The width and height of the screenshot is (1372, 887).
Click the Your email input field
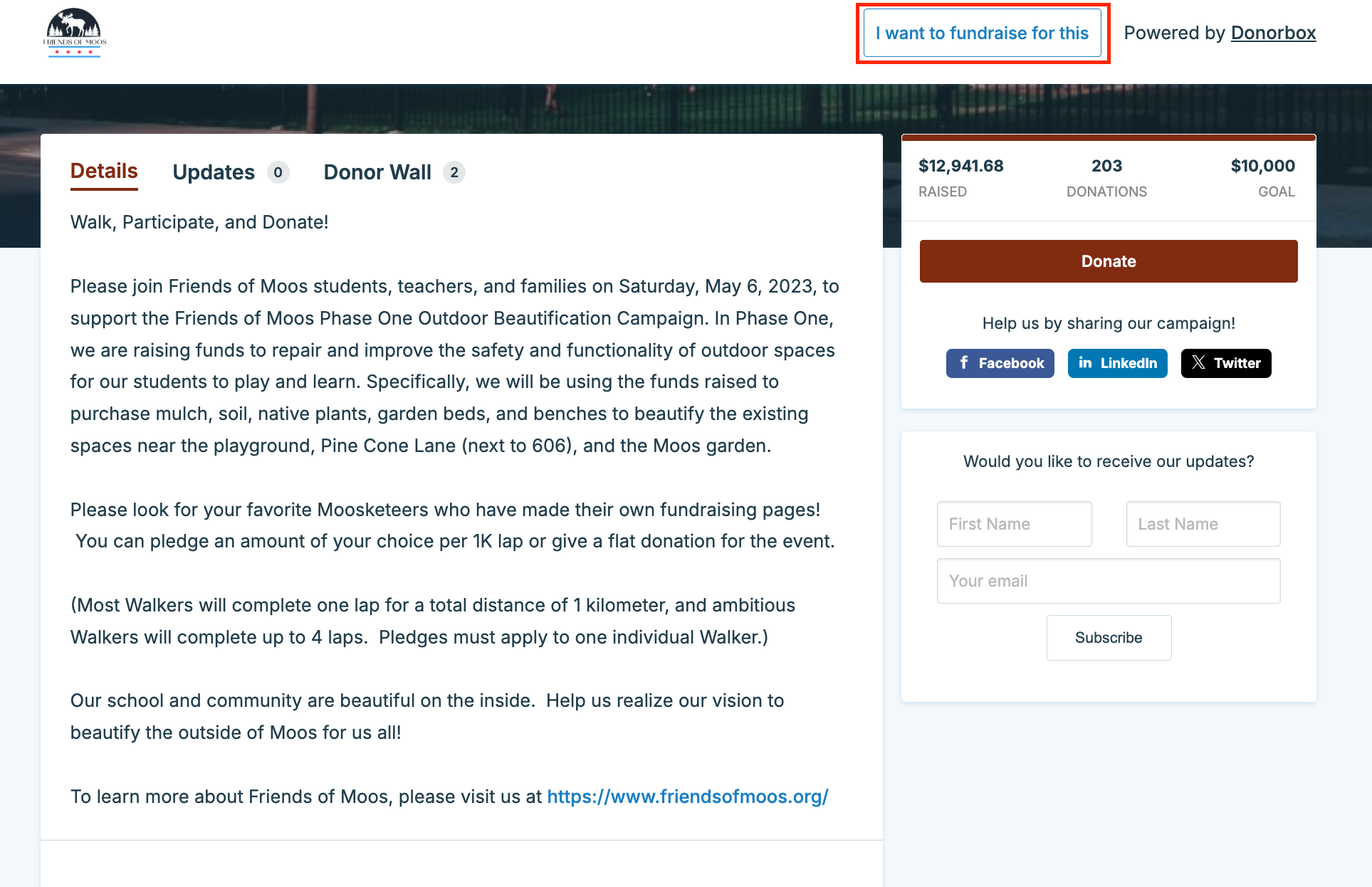(1109, 580)
